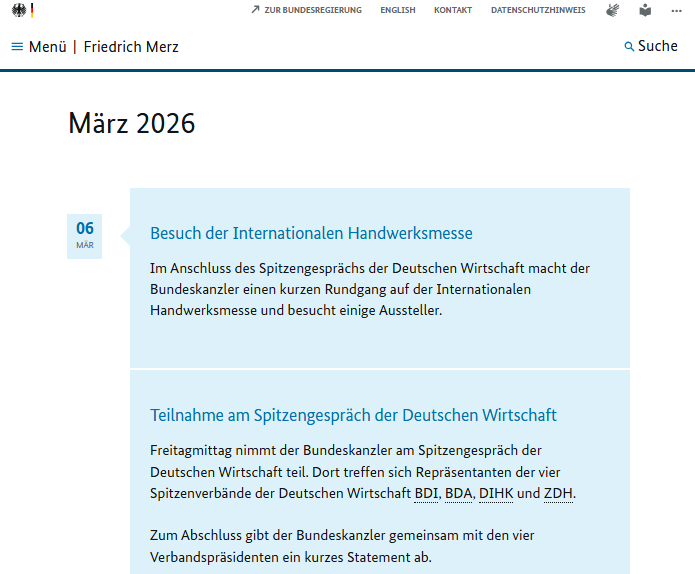Show the DIHK abbreviation explanation

point(495,493)
